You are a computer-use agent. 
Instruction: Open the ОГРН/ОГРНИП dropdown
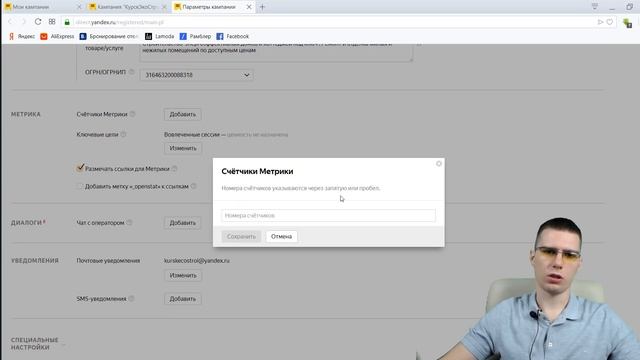click(197, 75)
